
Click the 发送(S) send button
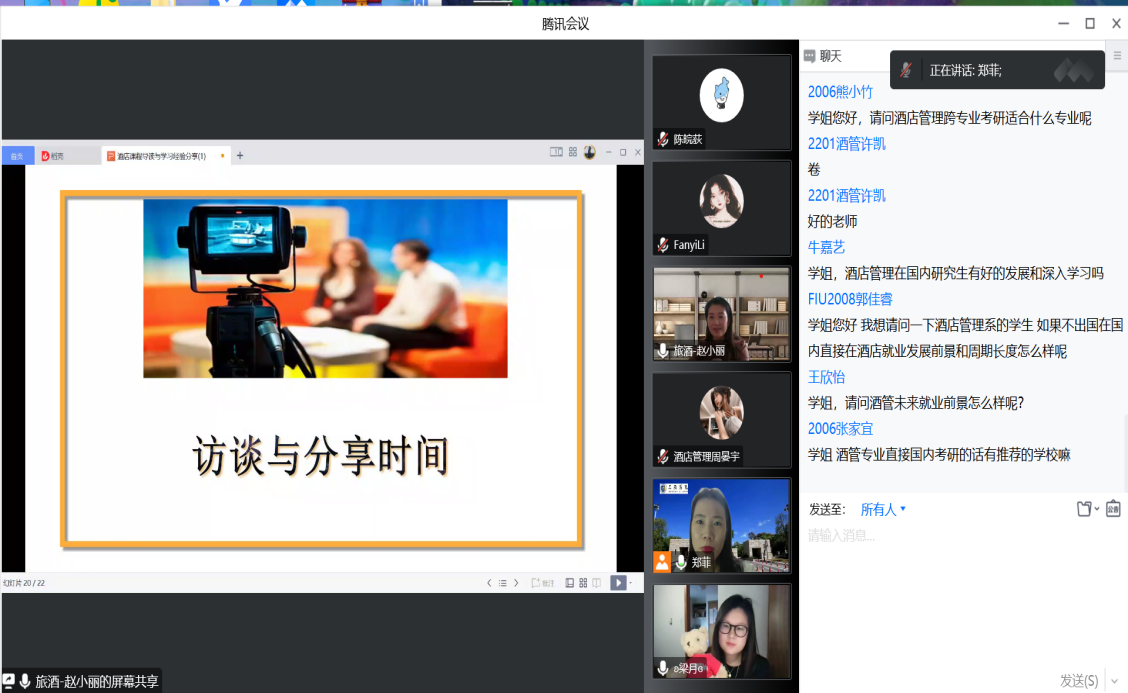click(1078, 681)
